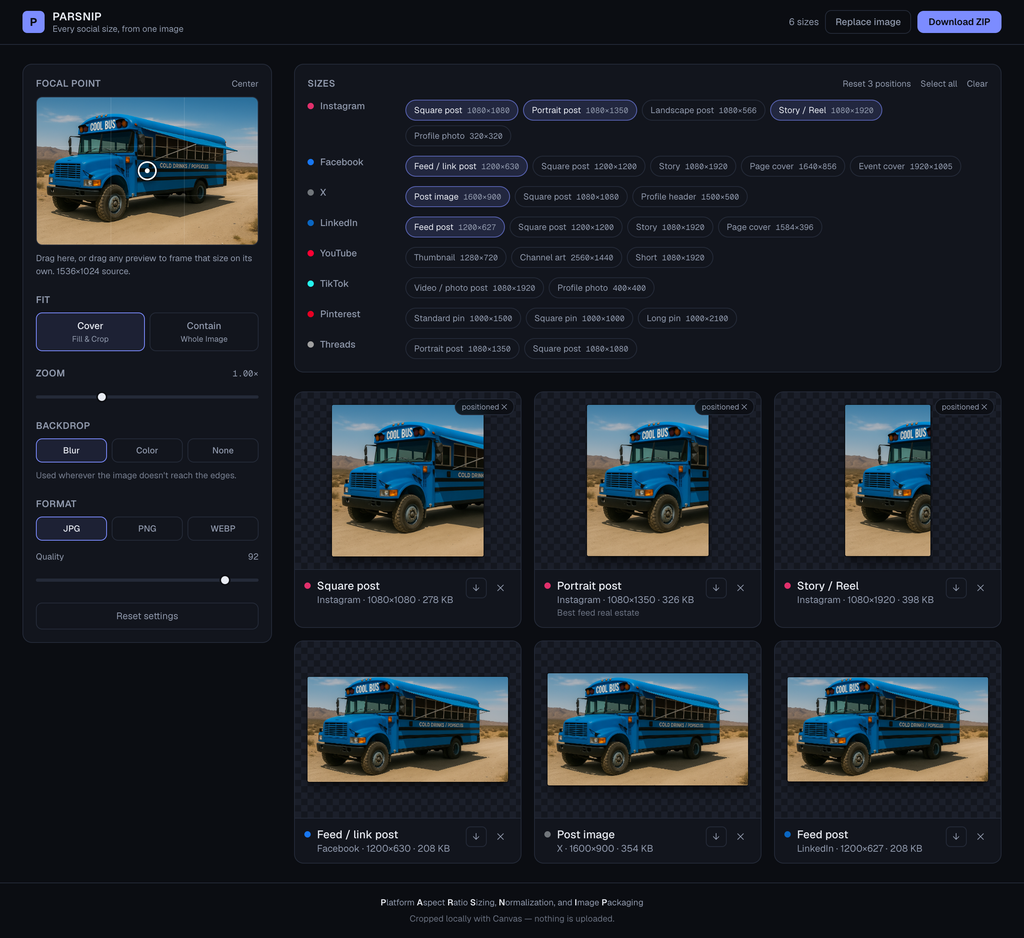Toggle Instagram Portrait post 1080×1350 size
This screenshot has width=1024, height=938.
tap(580, 110)
